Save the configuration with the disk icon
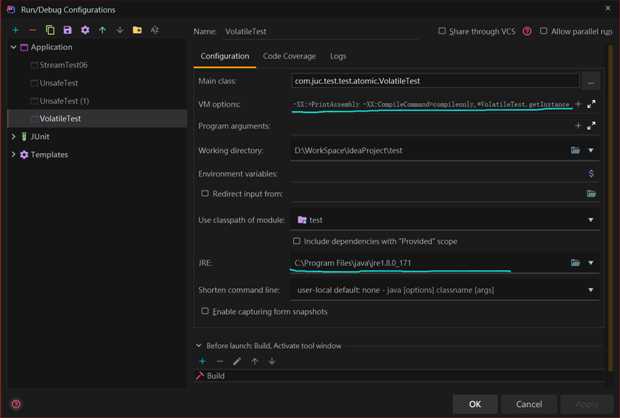This screenshot has width=620, height=418. tap(68, 30)
